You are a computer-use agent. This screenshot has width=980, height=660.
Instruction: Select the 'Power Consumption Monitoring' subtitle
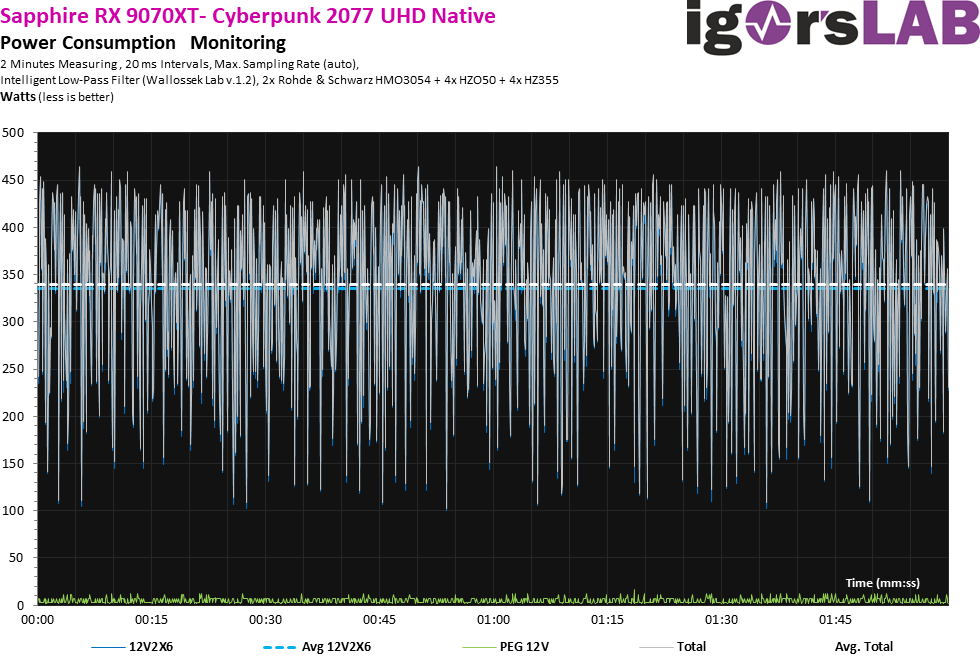coord(143,43)
